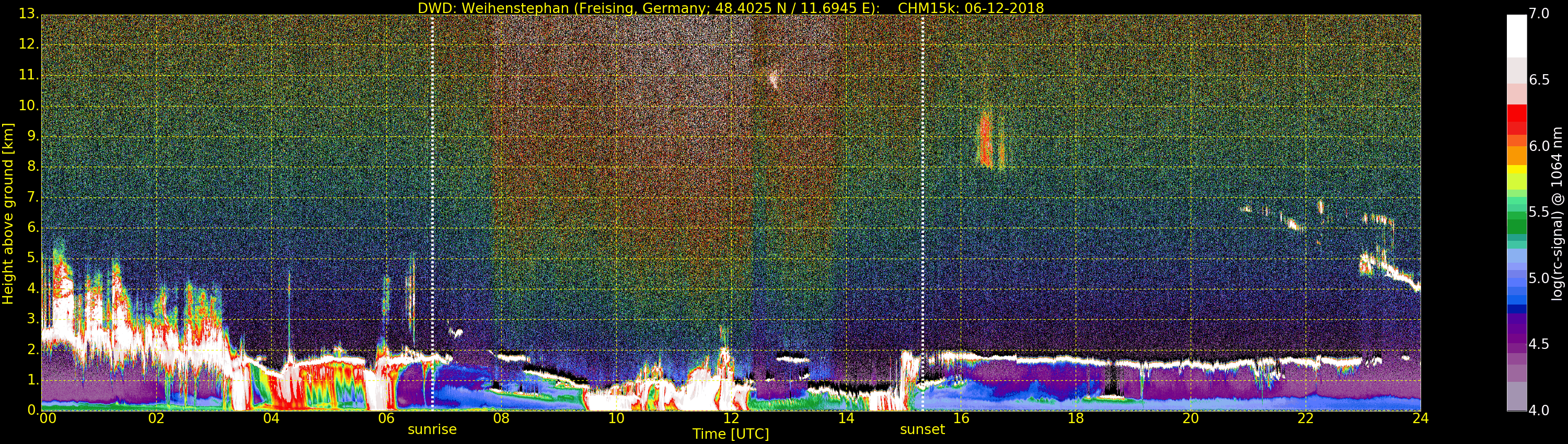The image size is (1568, 444).
Task: Click the '5.5' colorbar tick label
Action: tap(1539, 212)
